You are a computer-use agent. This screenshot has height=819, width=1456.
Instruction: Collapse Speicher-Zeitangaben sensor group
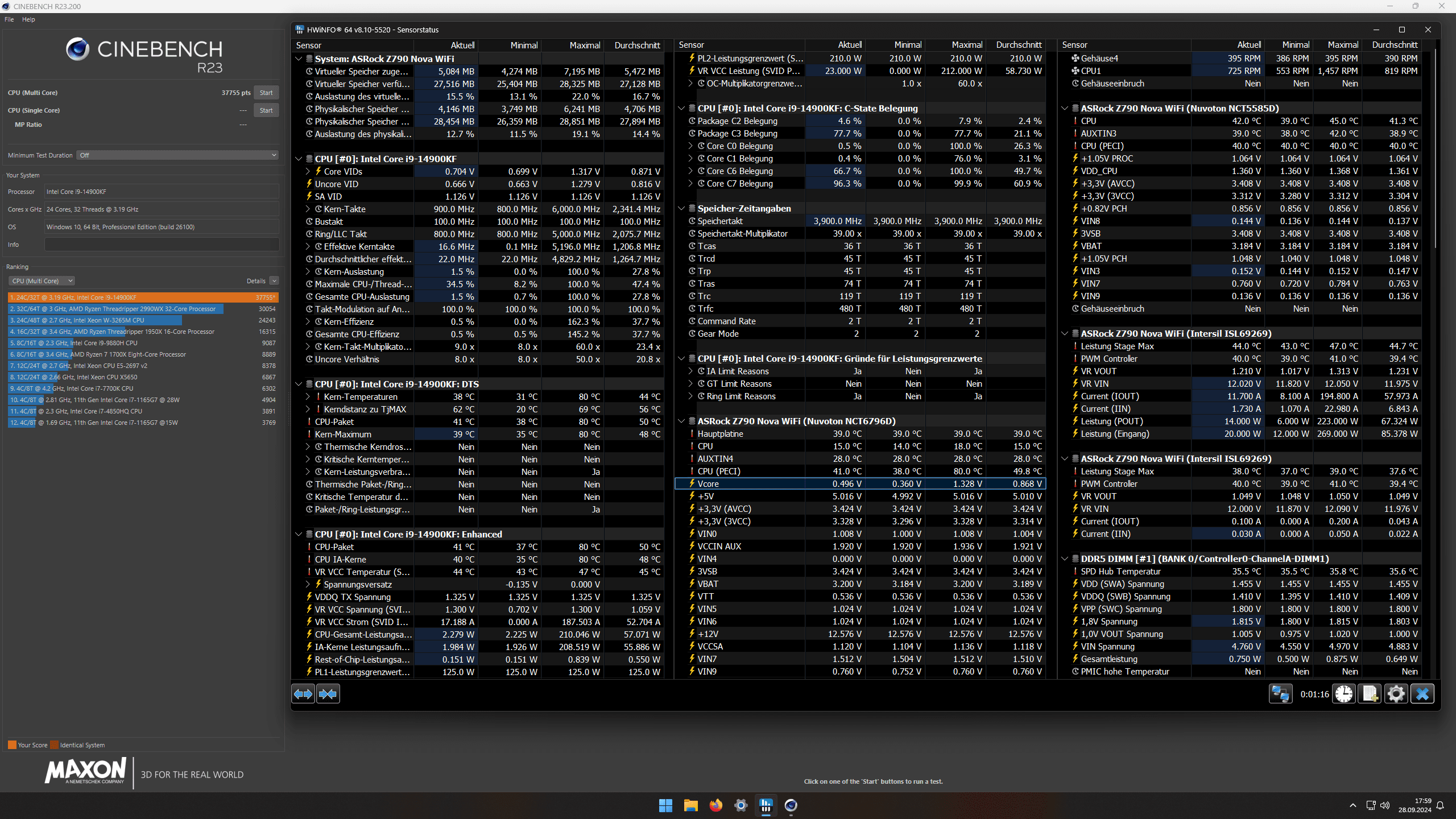(681, 208)
